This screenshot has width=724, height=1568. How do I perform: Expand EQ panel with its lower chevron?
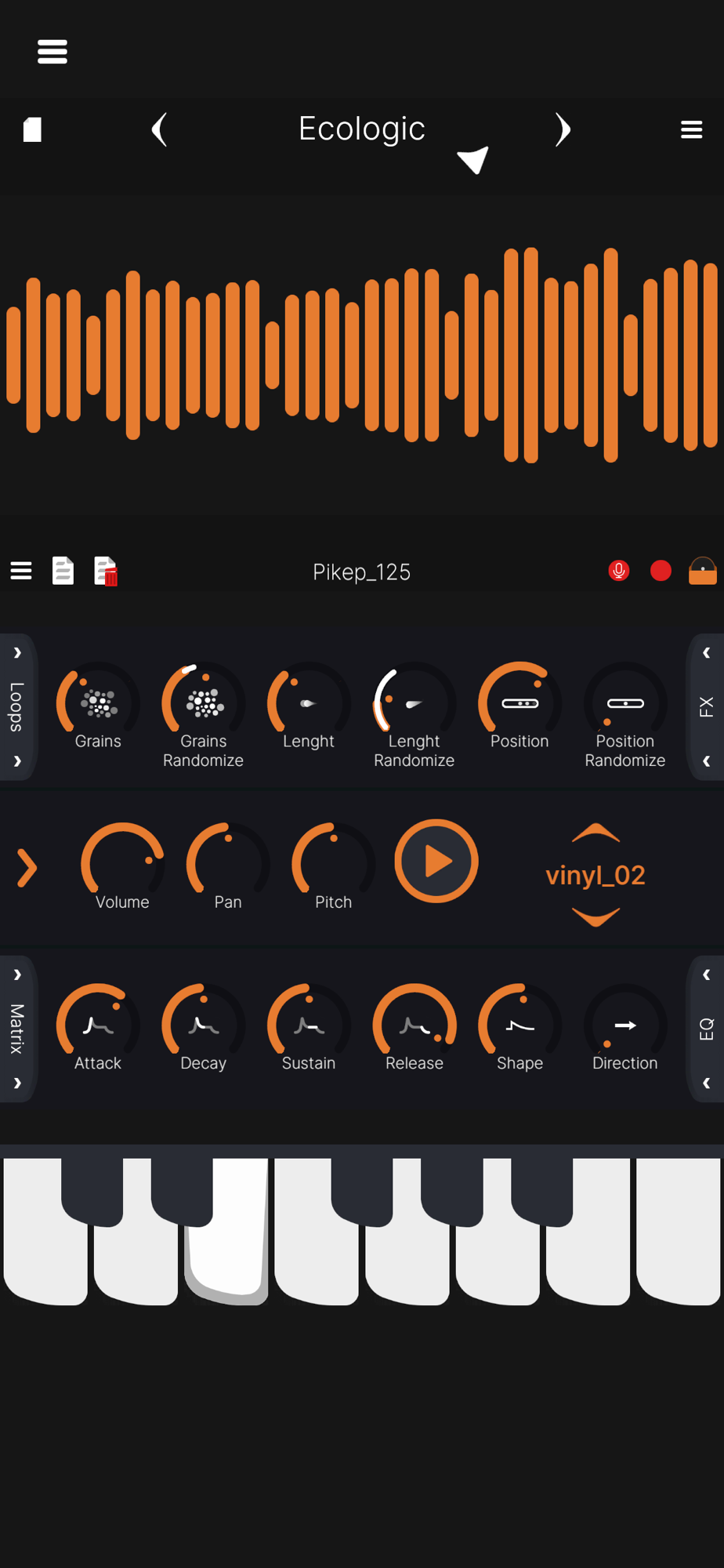[706, 1083]
